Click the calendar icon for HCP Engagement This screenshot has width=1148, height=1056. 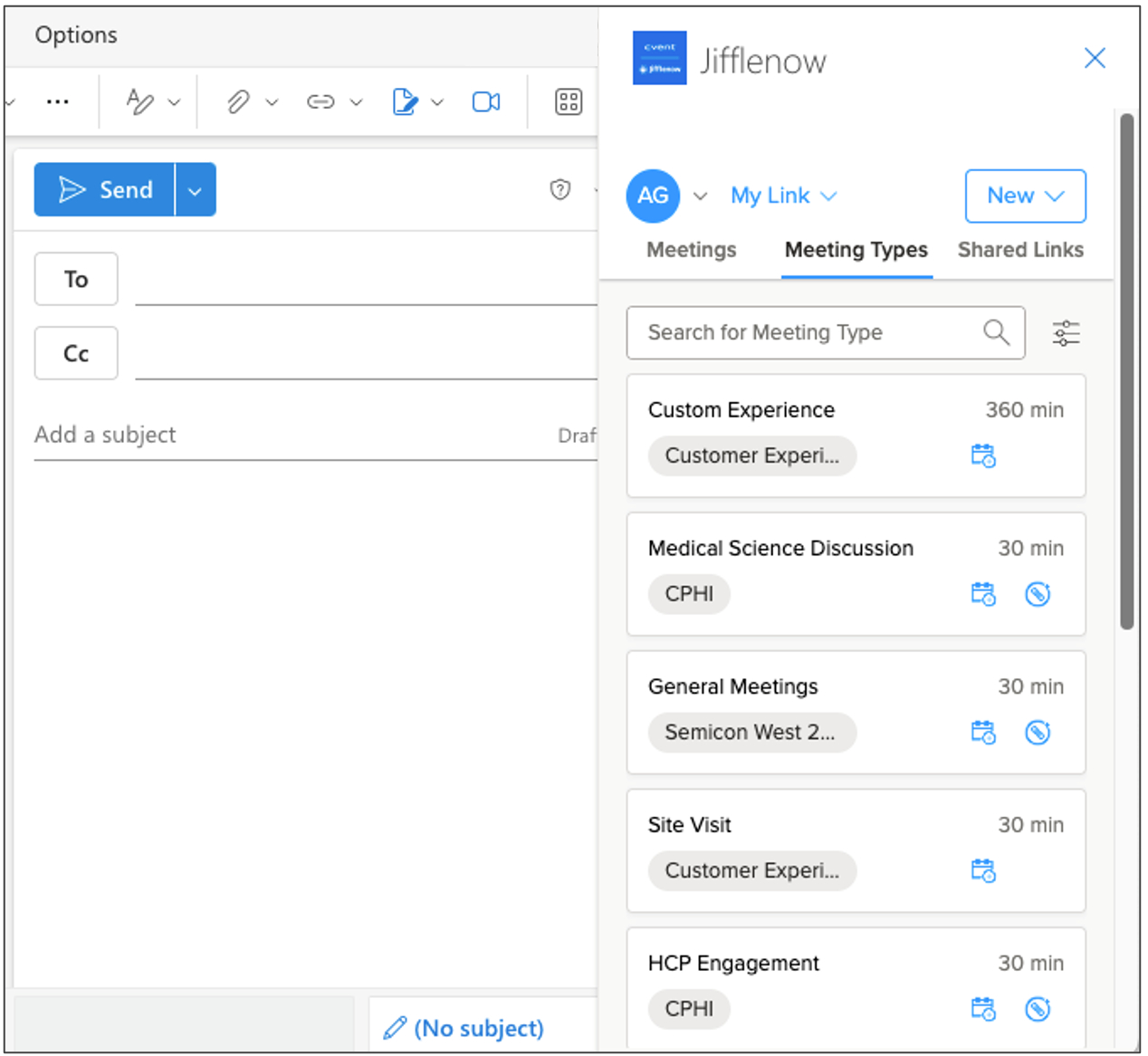[983, 1009]
